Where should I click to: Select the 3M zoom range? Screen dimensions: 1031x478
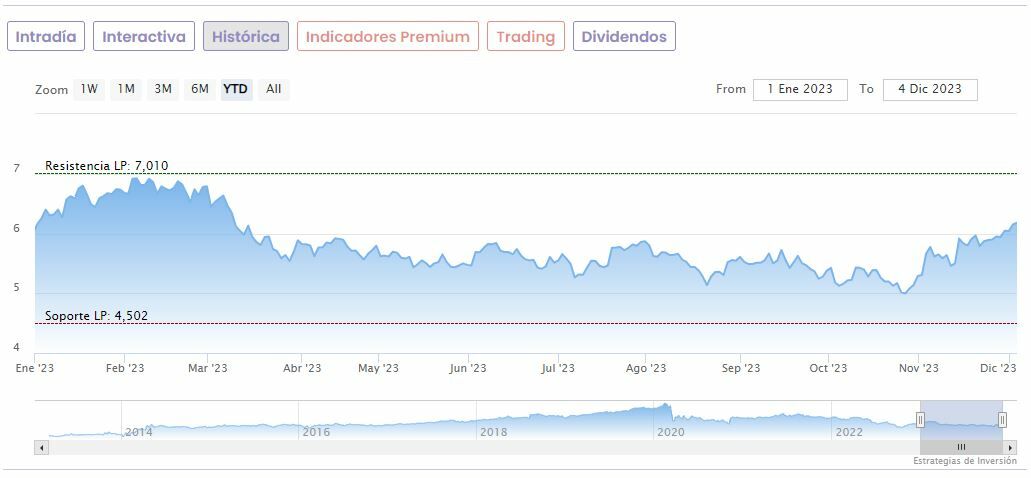[163, 89]
